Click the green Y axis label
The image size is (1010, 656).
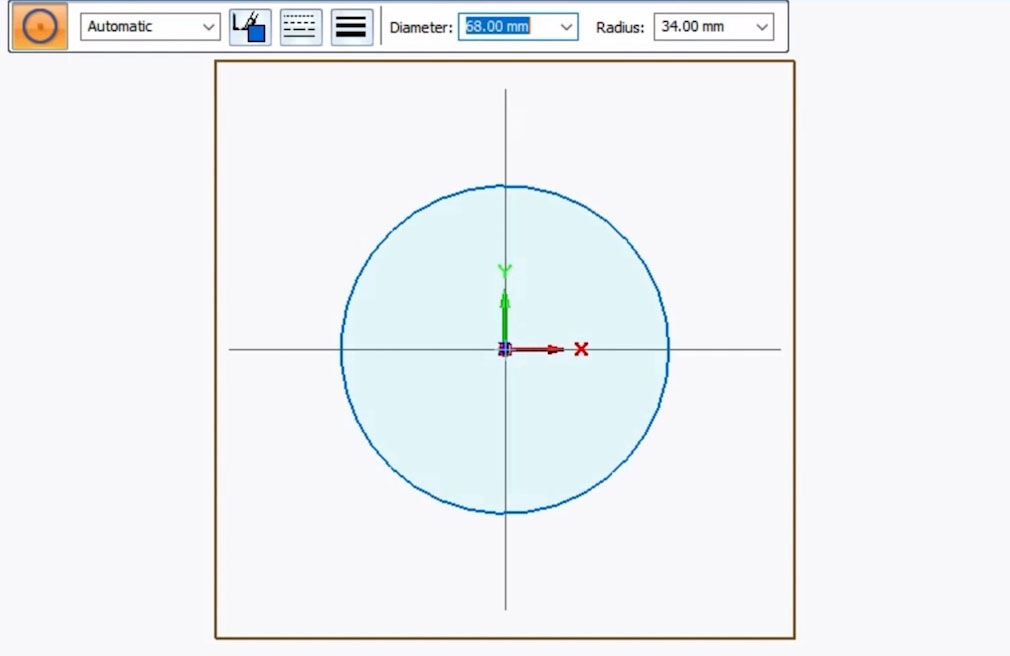505,271
